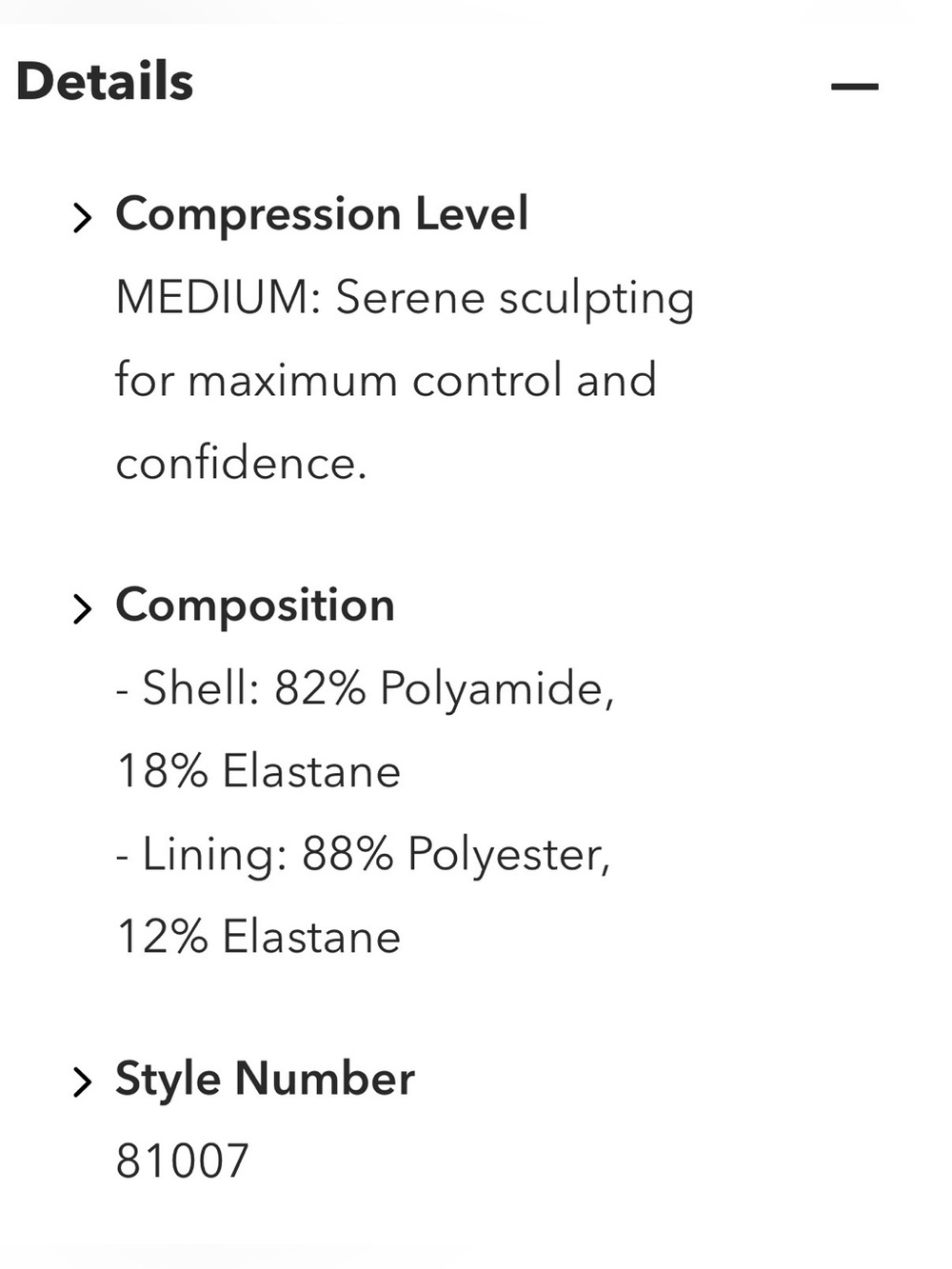Click the chevron beside Style Number
952x1269 pixels.
pyautogui.click(x=83, y=1082)
